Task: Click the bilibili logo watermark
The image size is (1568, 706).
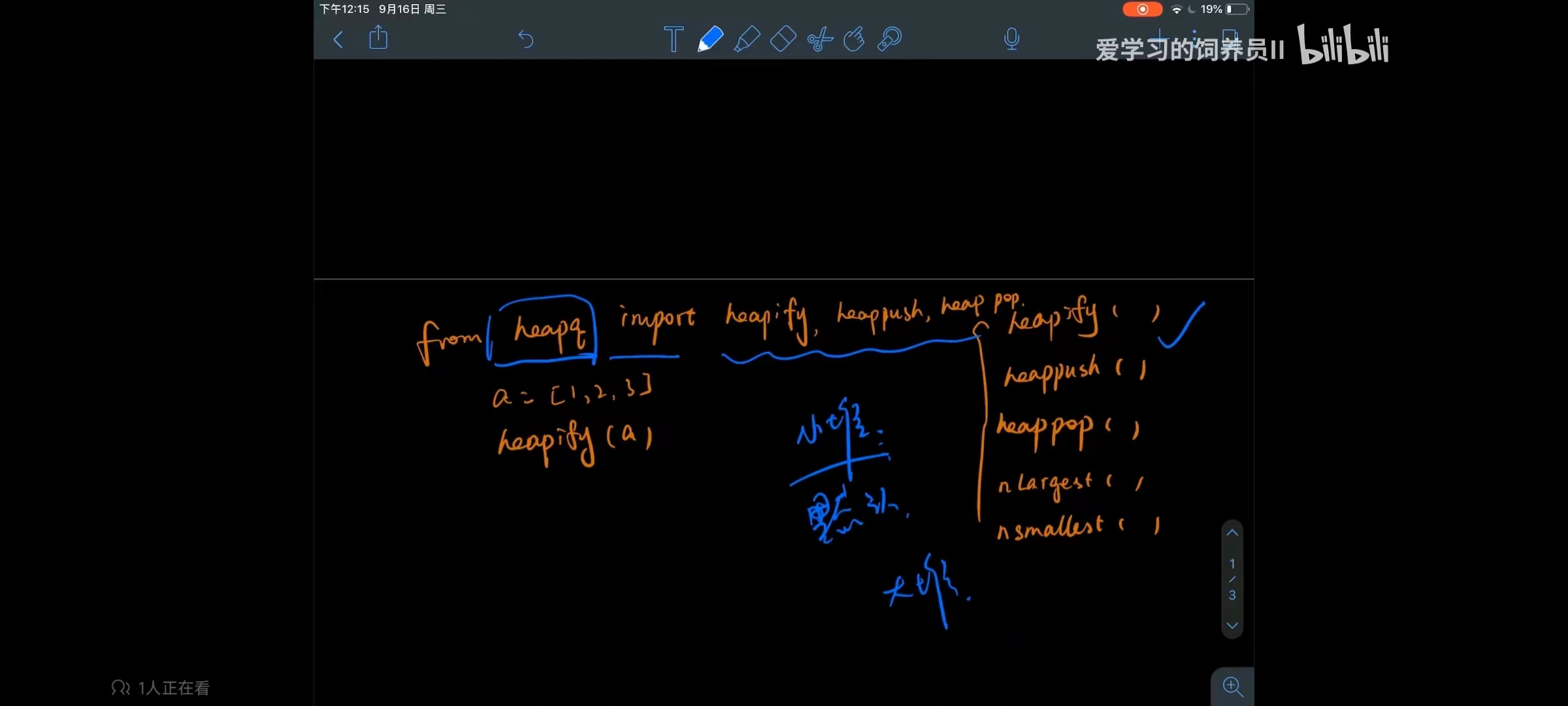Action: pyautogui.click(x=1343, y=46)
